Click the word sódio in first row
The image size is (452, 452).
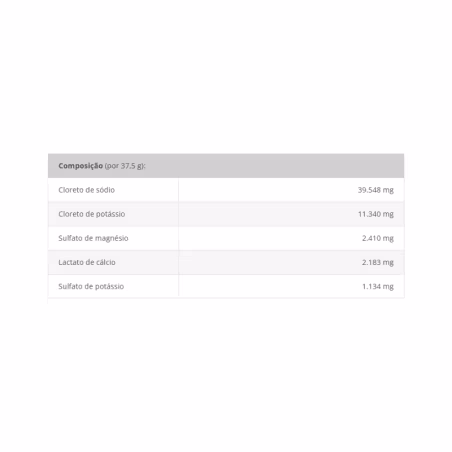105,190
